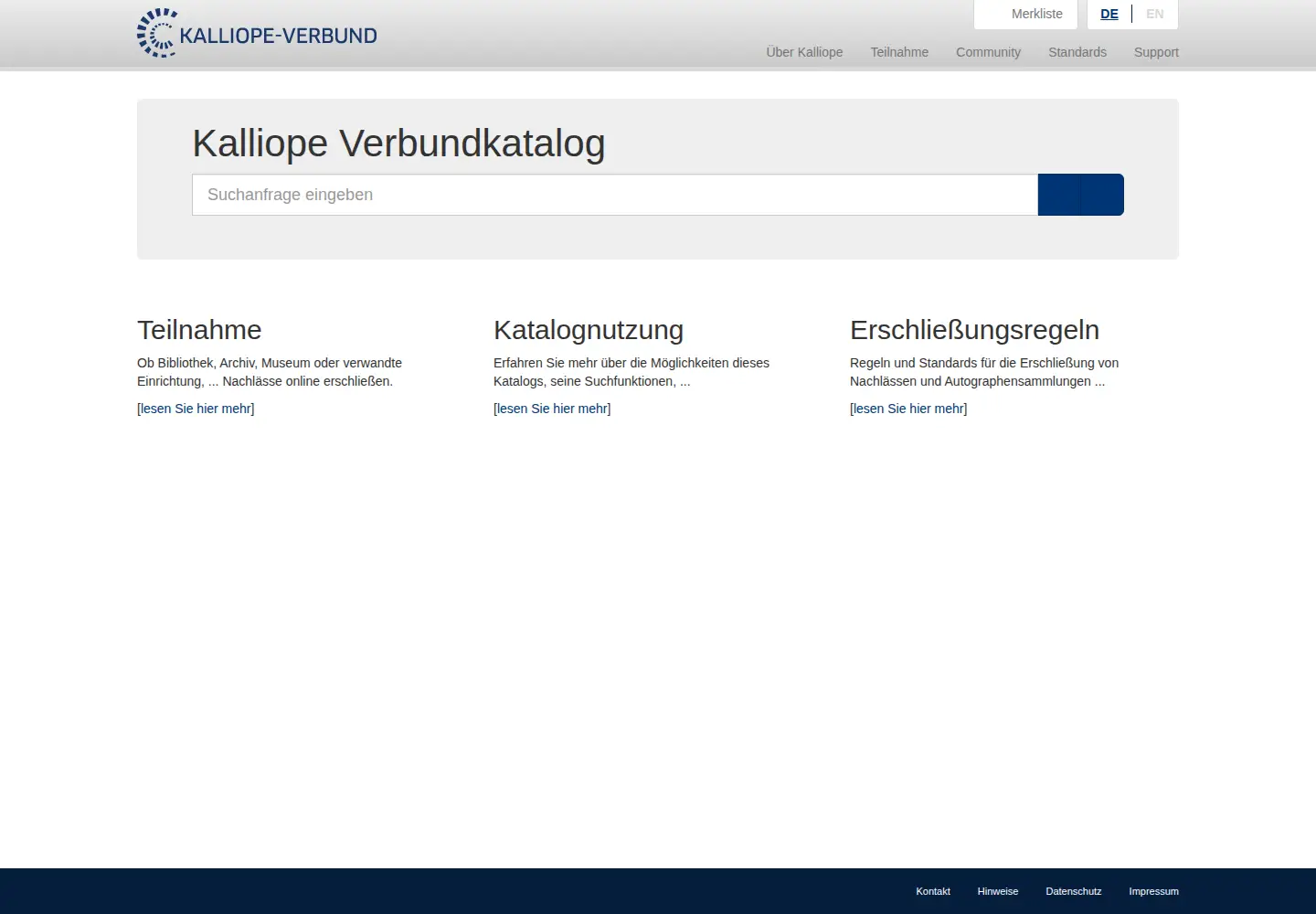Viewport: 1316px width, 914px height.
Task: Click the large 'Teilnahme' section heading
Action: click(199, 330)
